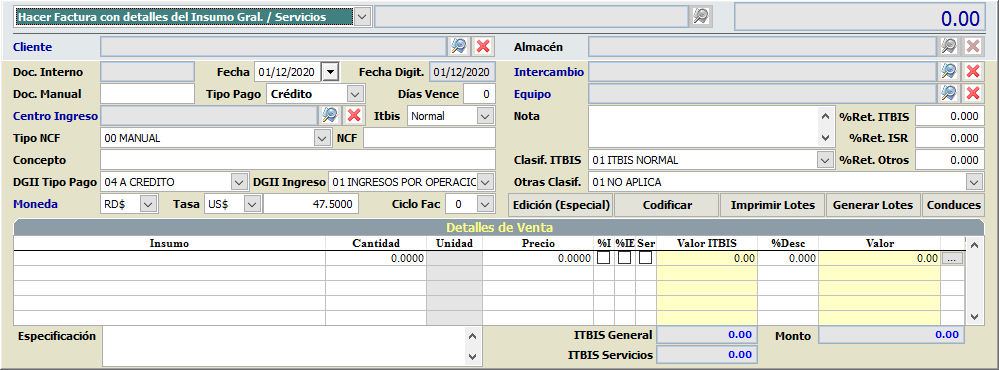Viewport: 999px width, 370px height.
Task: Search Almacén with the magnifier icon
Action: point(949,46)
